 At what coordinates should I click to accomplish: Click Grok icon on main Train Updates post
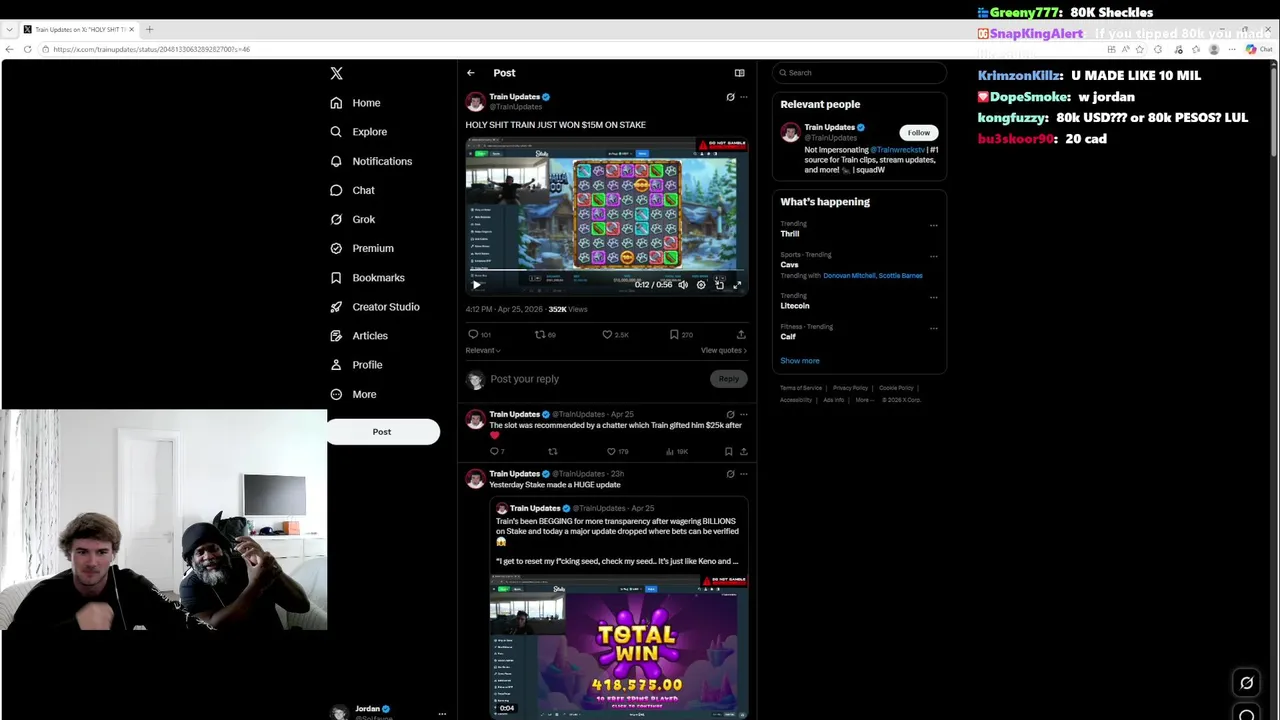[730, 97]
